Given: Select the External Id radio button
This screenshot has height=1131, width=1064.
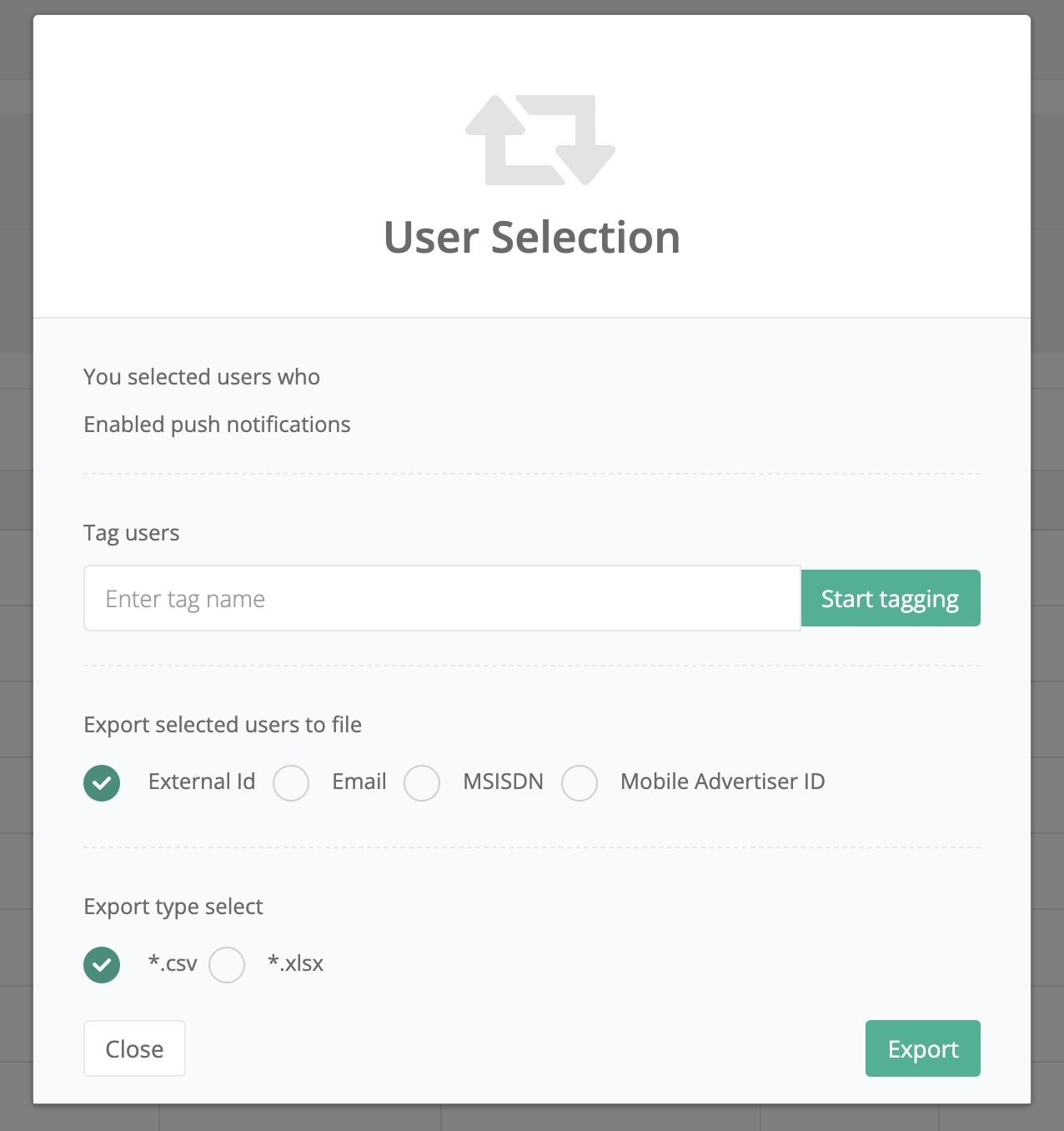Looking at the screenshot, I should point(102,783).
